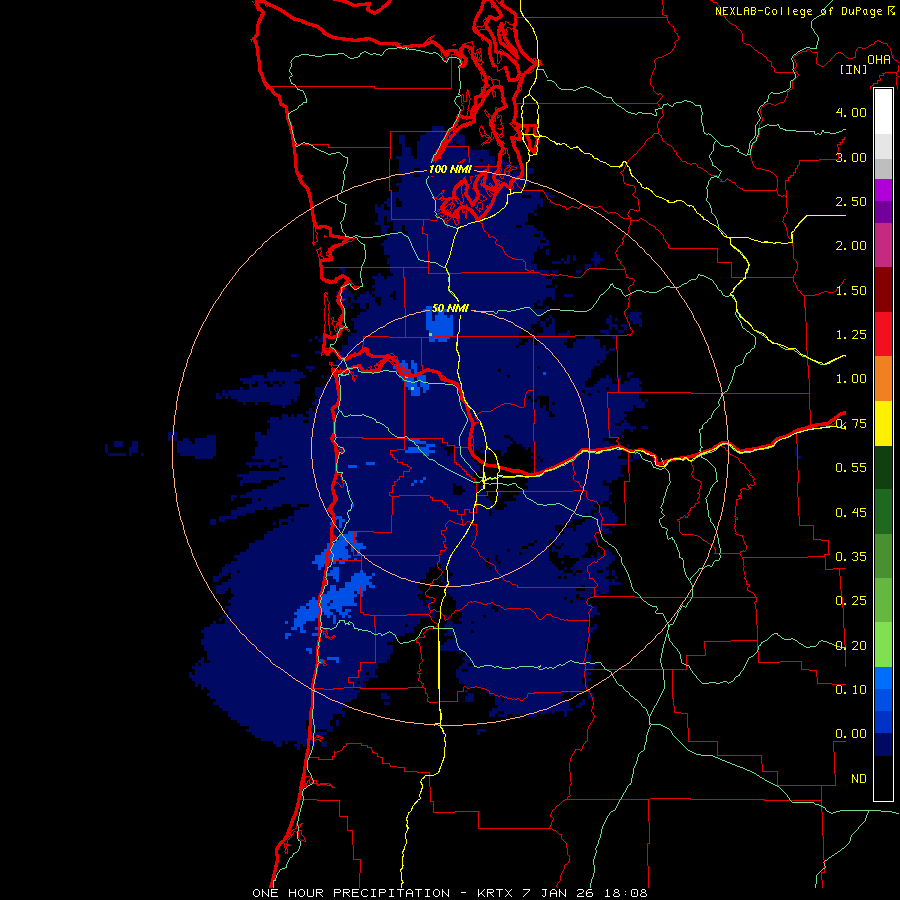Click the 'OHA' product label

click(x=879, y=60)
